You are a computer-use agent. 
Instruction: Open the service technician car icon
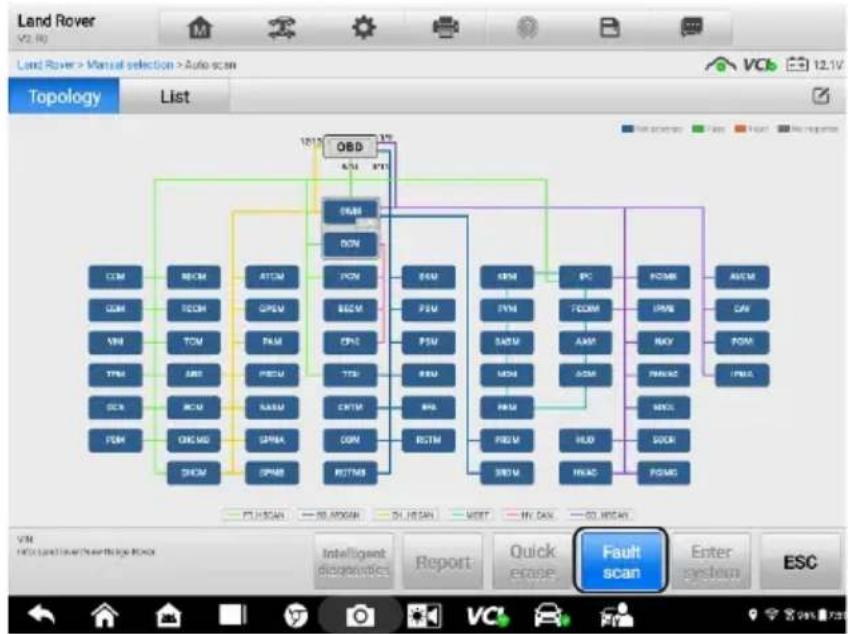pos(617,616)
